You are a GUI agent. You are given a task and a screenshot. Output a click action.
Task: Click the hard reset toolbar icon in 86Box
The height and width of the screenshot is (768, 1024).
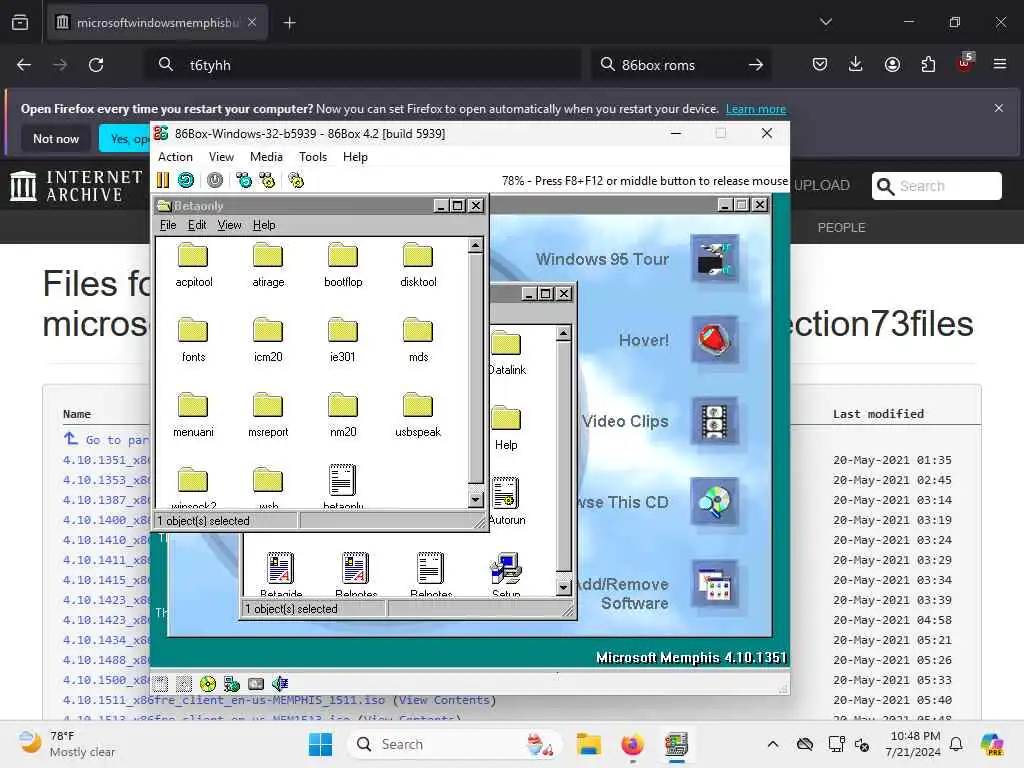[186, 180]
